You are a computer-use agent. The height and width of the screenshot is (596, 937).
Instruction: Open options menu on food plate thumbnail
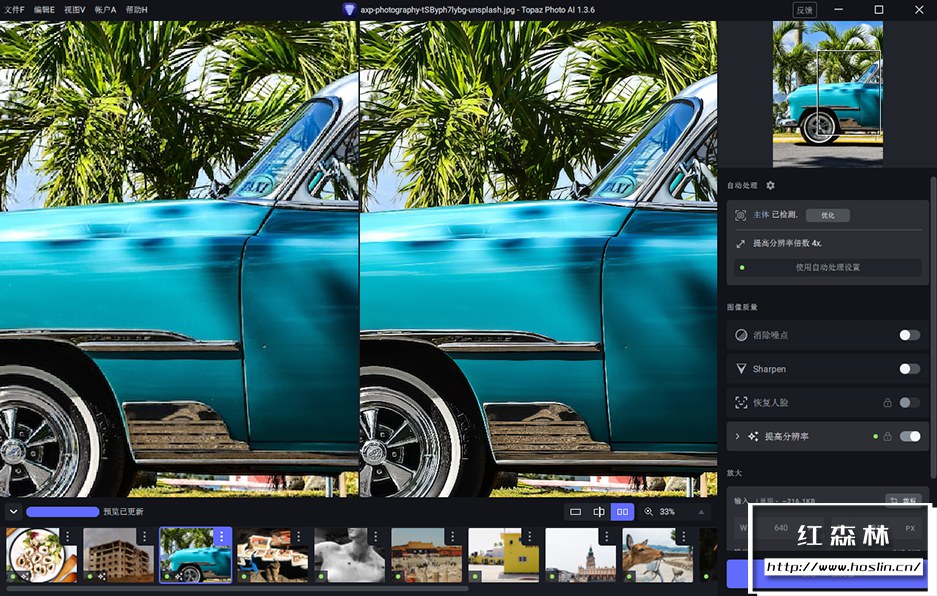coord(68,536)
